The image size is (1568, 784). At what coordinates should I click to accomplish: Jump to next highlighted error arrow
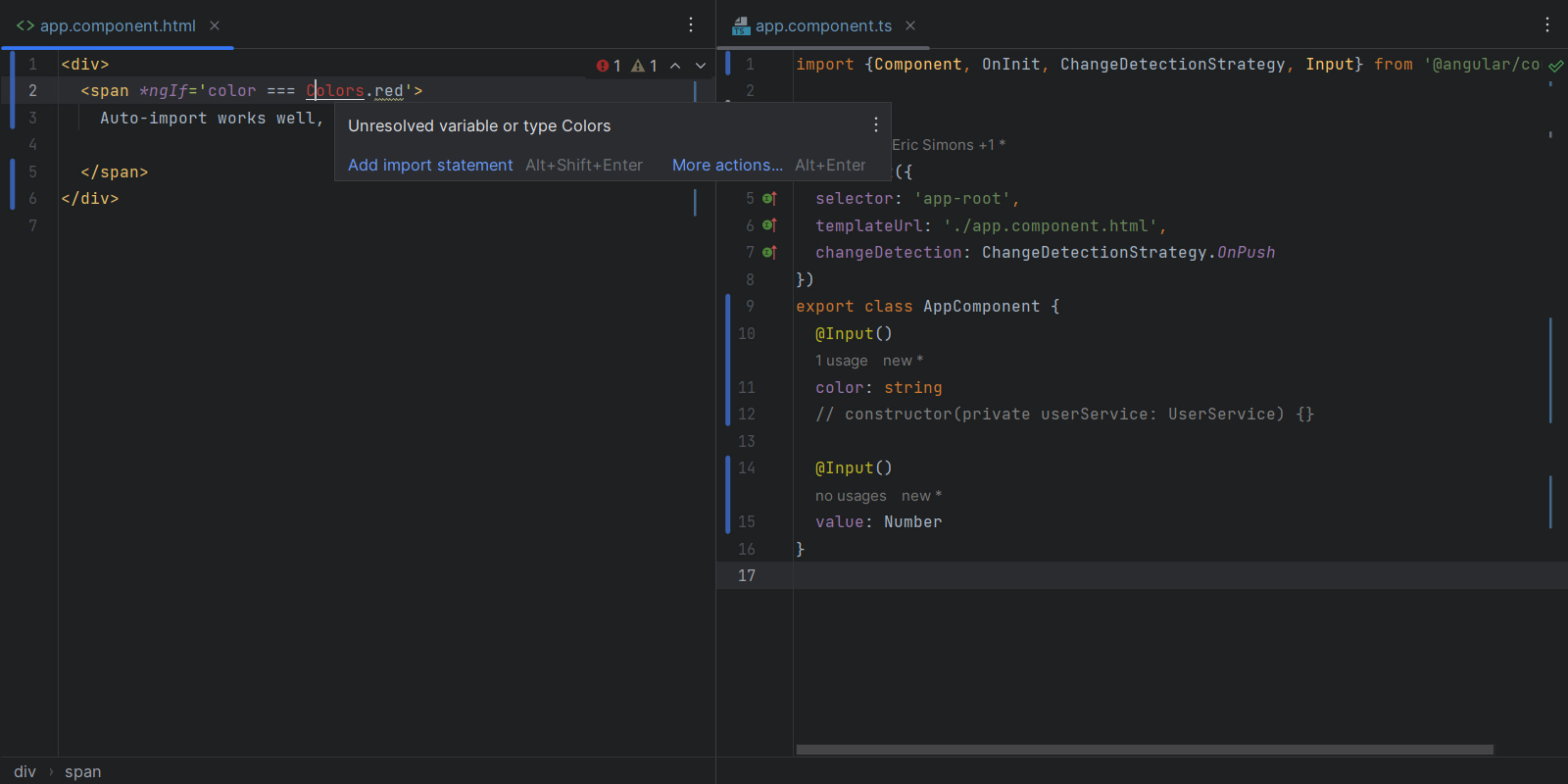pos(701,66)
